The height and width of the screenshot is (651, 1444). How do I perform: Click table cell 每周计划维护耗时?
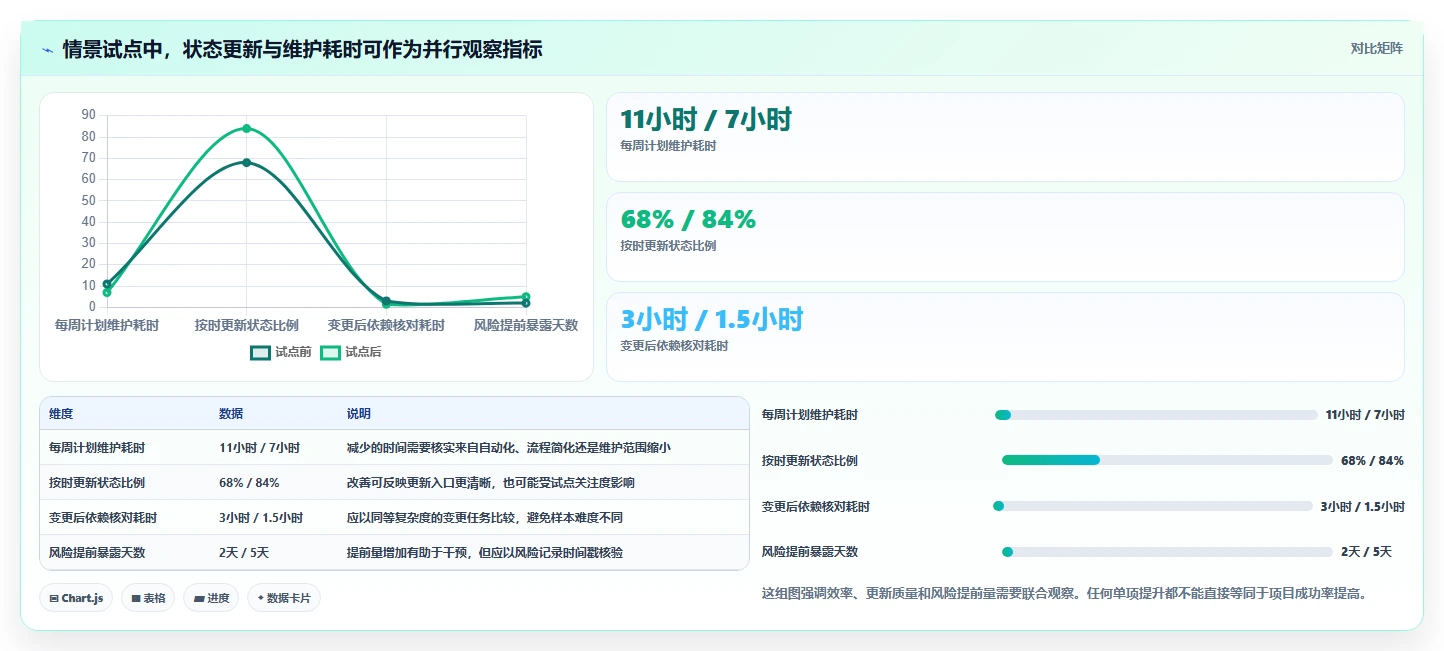point(97,448)
